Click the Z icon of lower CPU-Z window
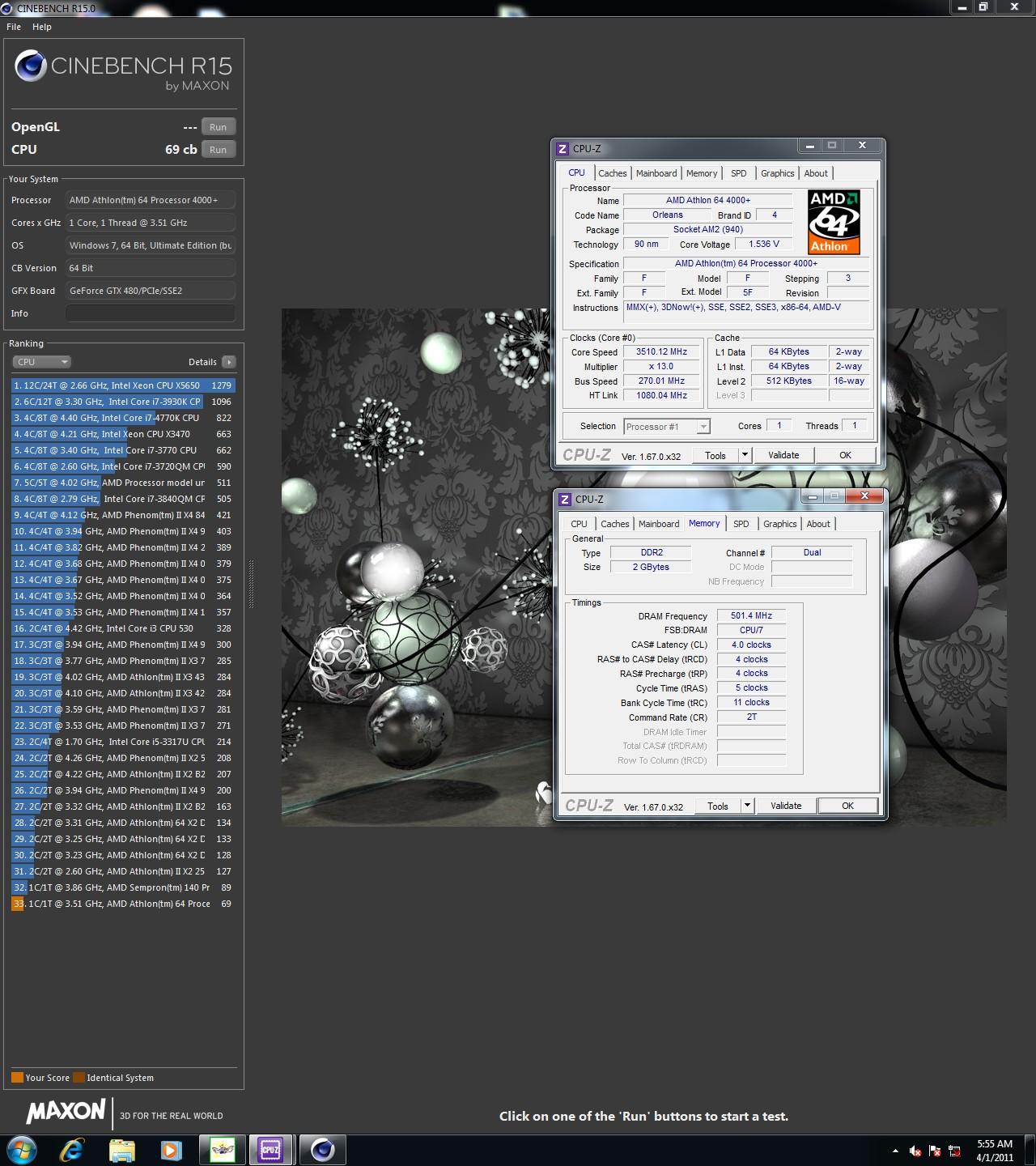Screen dimensions: 1036x1166 tap(565, 500)
